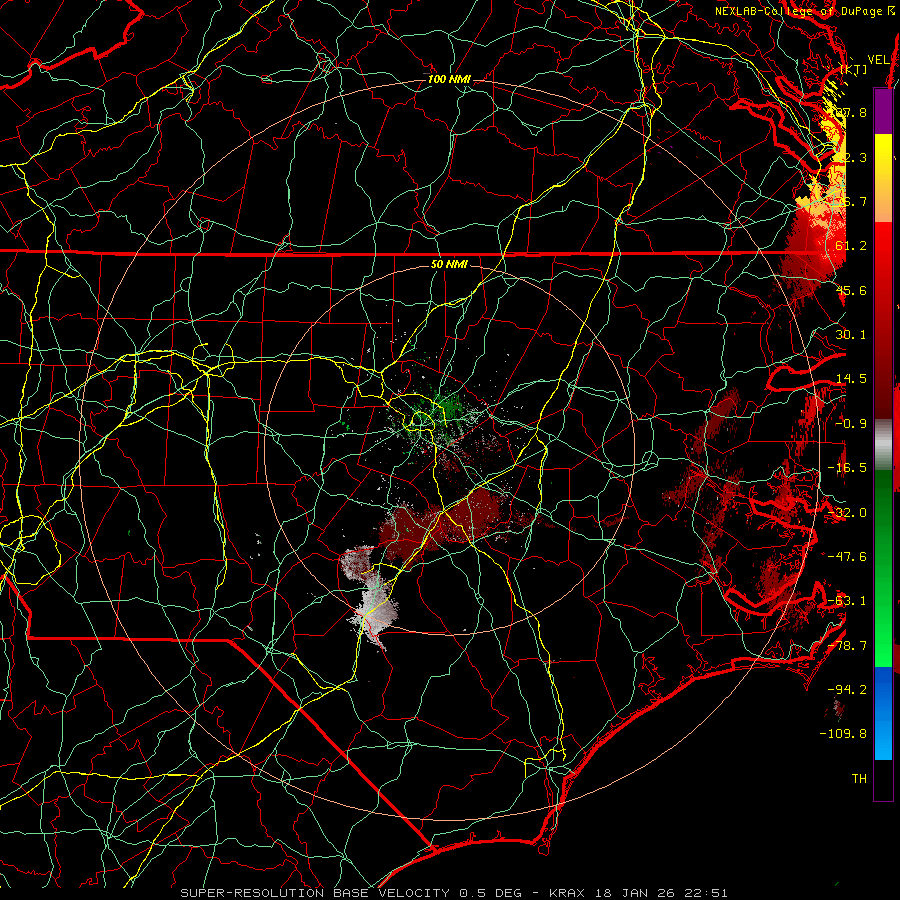
Task: Click the 30.1 value on velocity scale
Action: (851, 335)
